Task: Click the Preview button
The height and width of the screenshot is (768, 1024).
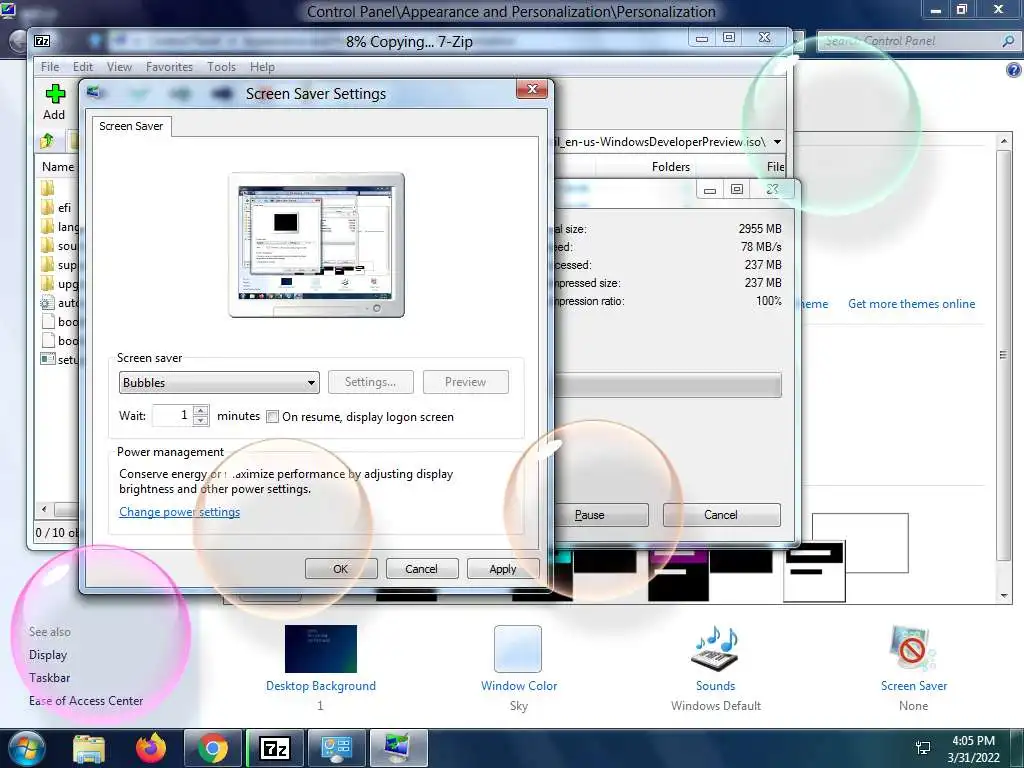Action: (465, 382)
